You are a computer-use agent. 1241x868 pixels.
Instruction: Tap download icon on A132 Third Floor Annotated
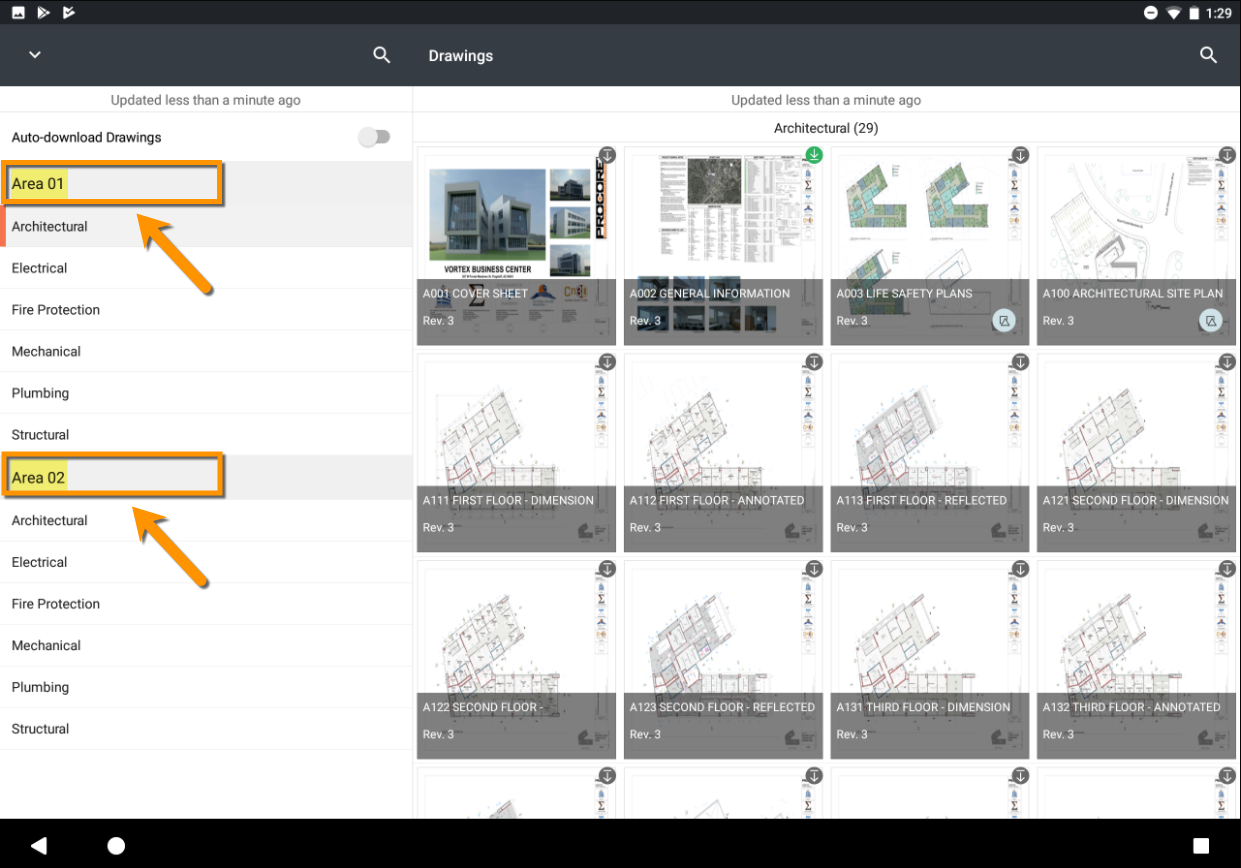(x=1227, y=569)
